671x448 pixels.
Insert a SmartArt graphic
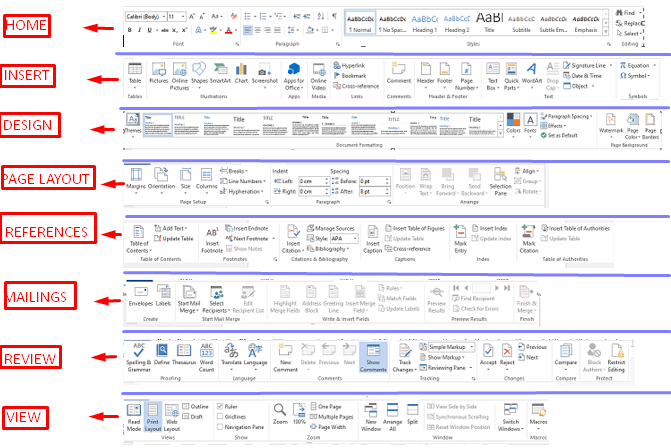click(x=220, y=73)
